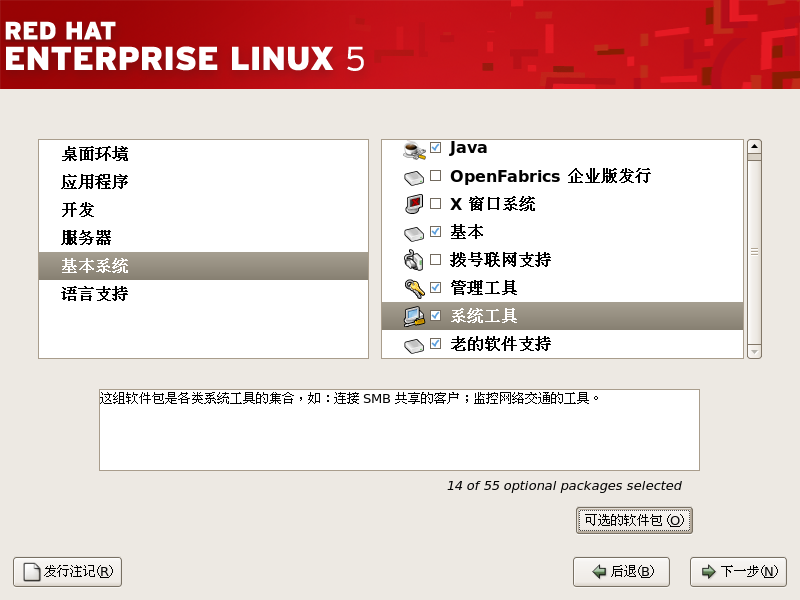Click the 老的软件支持 drive icon
This screenshot has width=800, height=600.
(x=414, y=346)
